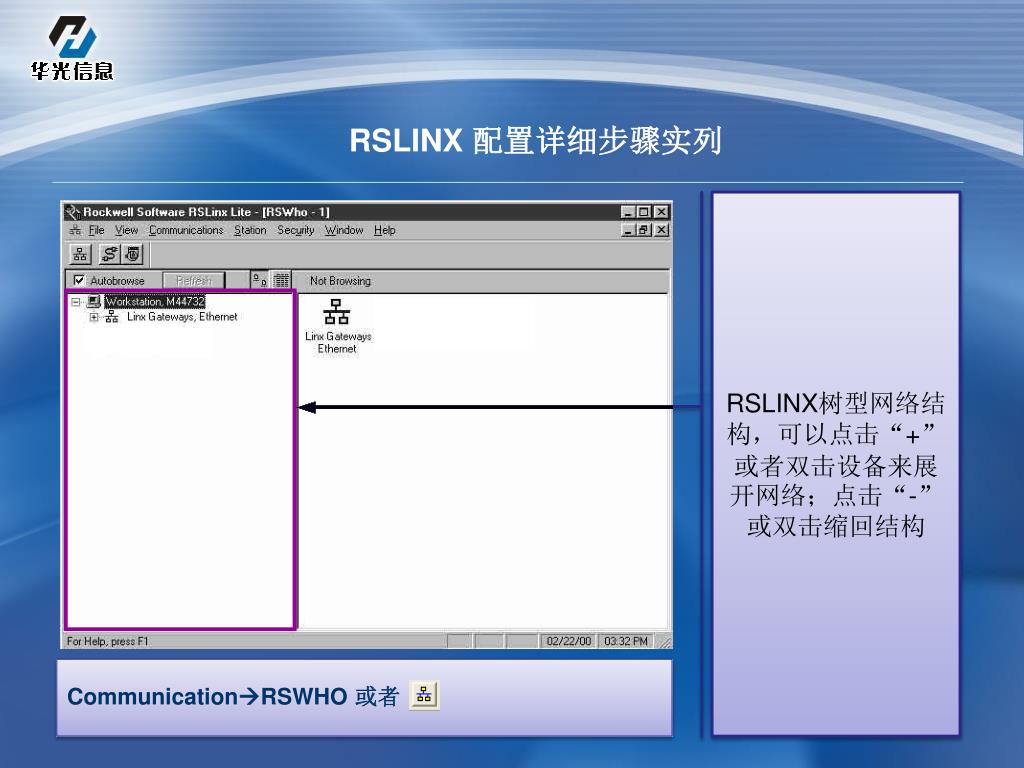Open the Station menu
This screenshot has width=1024, height=768.
tap(250, 230)
